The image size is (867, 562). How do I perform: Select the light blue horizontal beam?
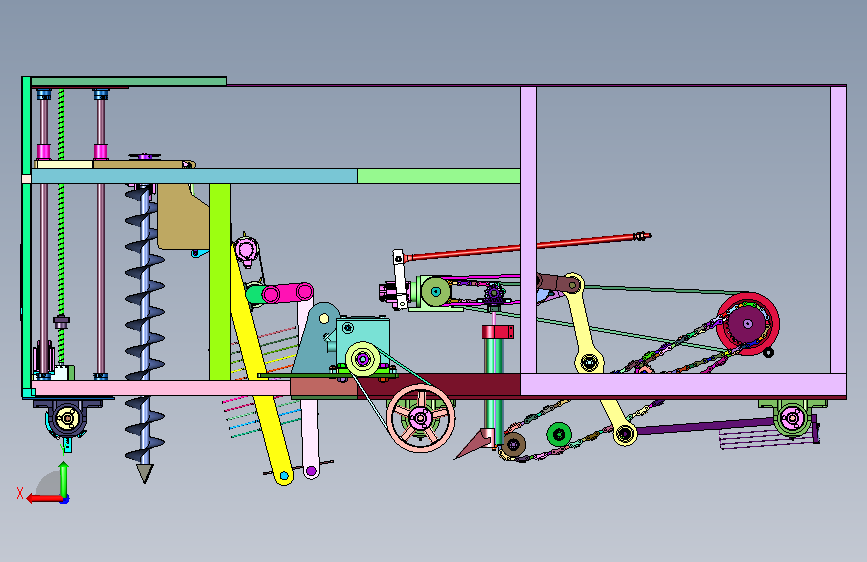(194, 176)
